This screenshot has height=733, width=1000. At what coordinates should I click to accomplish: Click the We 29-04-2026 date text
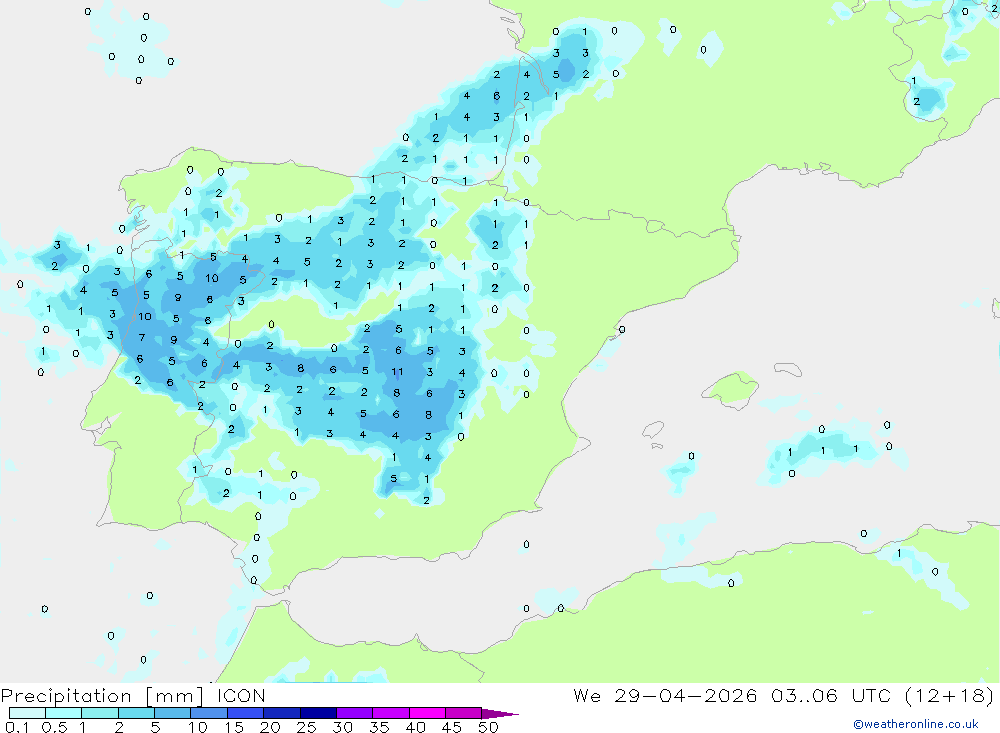pos(665,695)
